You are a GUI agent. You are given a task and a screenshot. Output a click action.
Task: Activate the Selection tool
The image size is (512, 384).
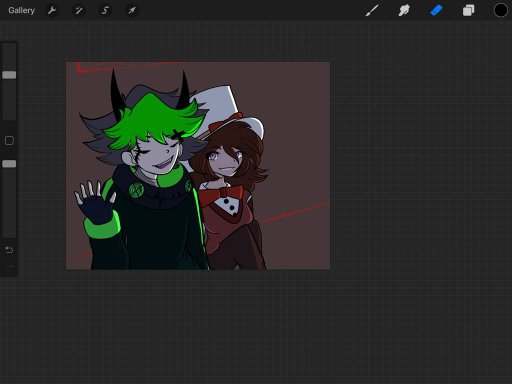point(105,11)
